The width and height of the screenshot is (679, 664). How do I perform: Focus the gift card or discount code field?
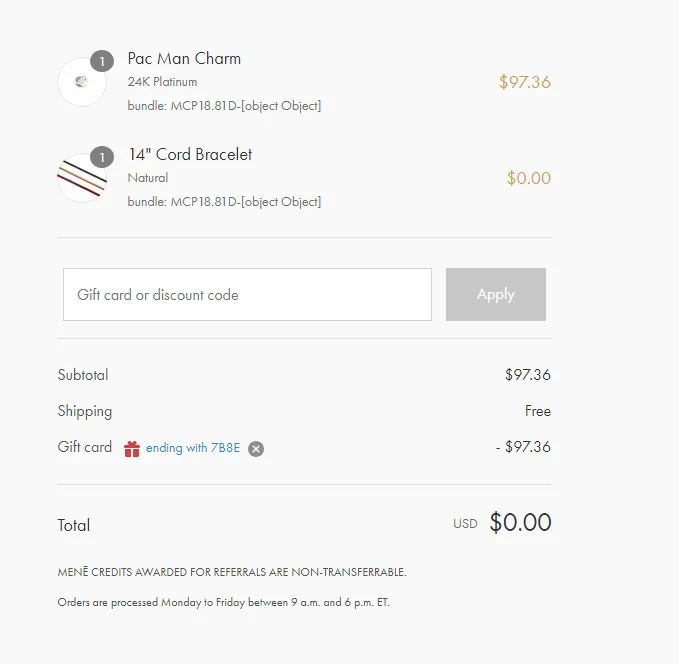click(247, 295)
